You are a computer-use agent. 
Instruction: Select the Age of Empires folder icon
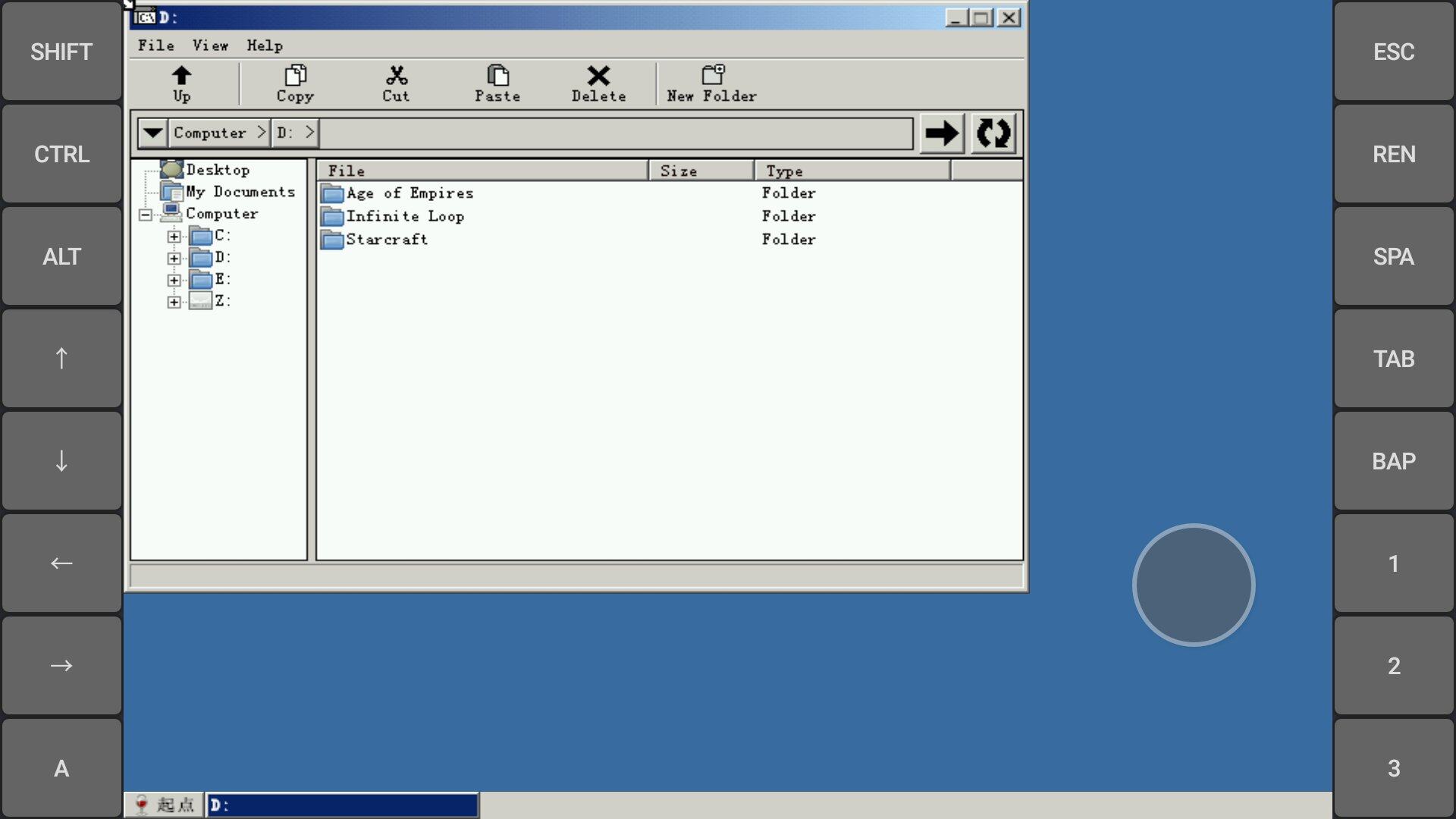[x=332, y=193]
